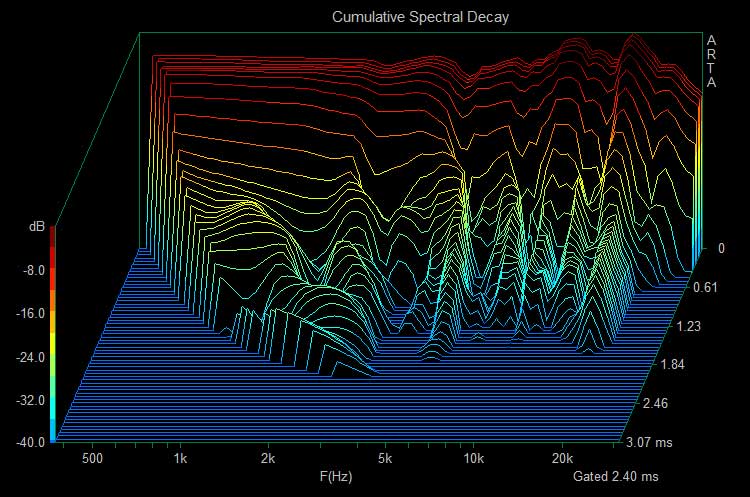This screenshot has width=750, height=497.
Task: Click the dB axis unit label
Action: pos(38,228)
